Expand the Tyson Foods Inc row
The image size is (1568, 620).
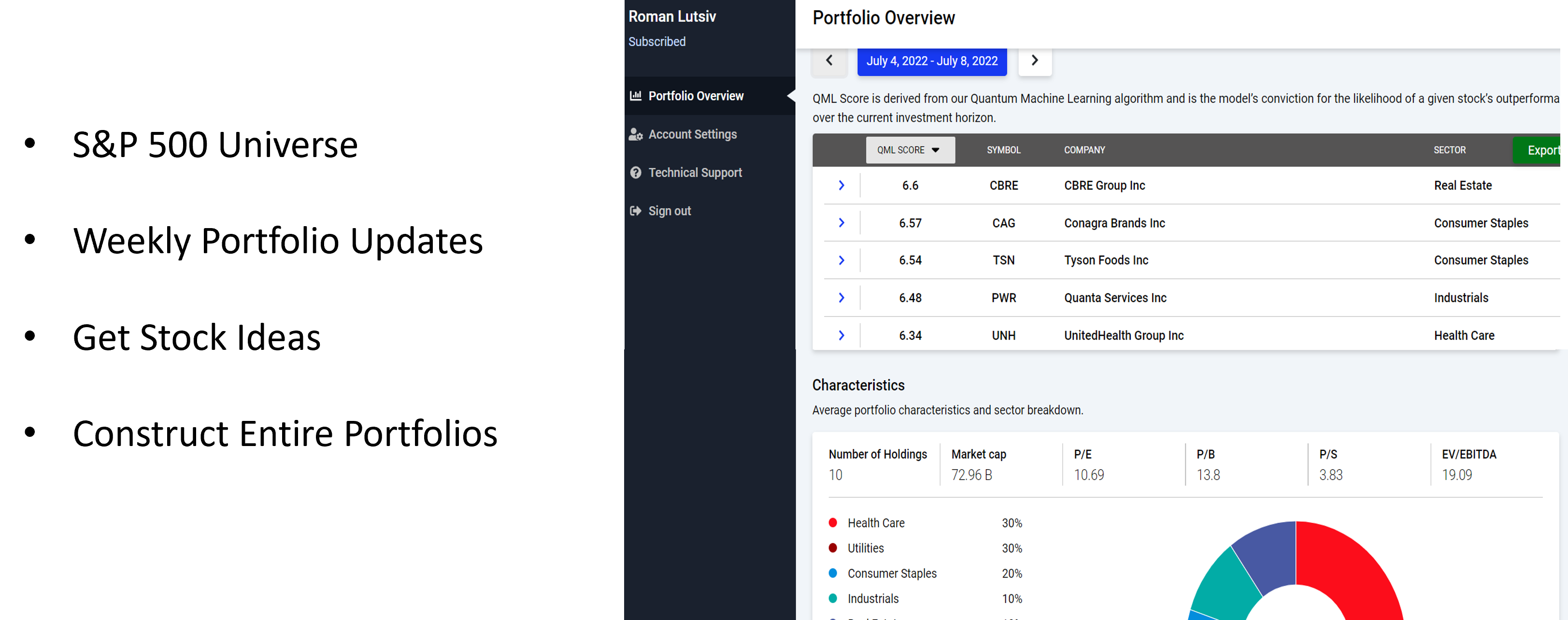[x=841, y=260]
